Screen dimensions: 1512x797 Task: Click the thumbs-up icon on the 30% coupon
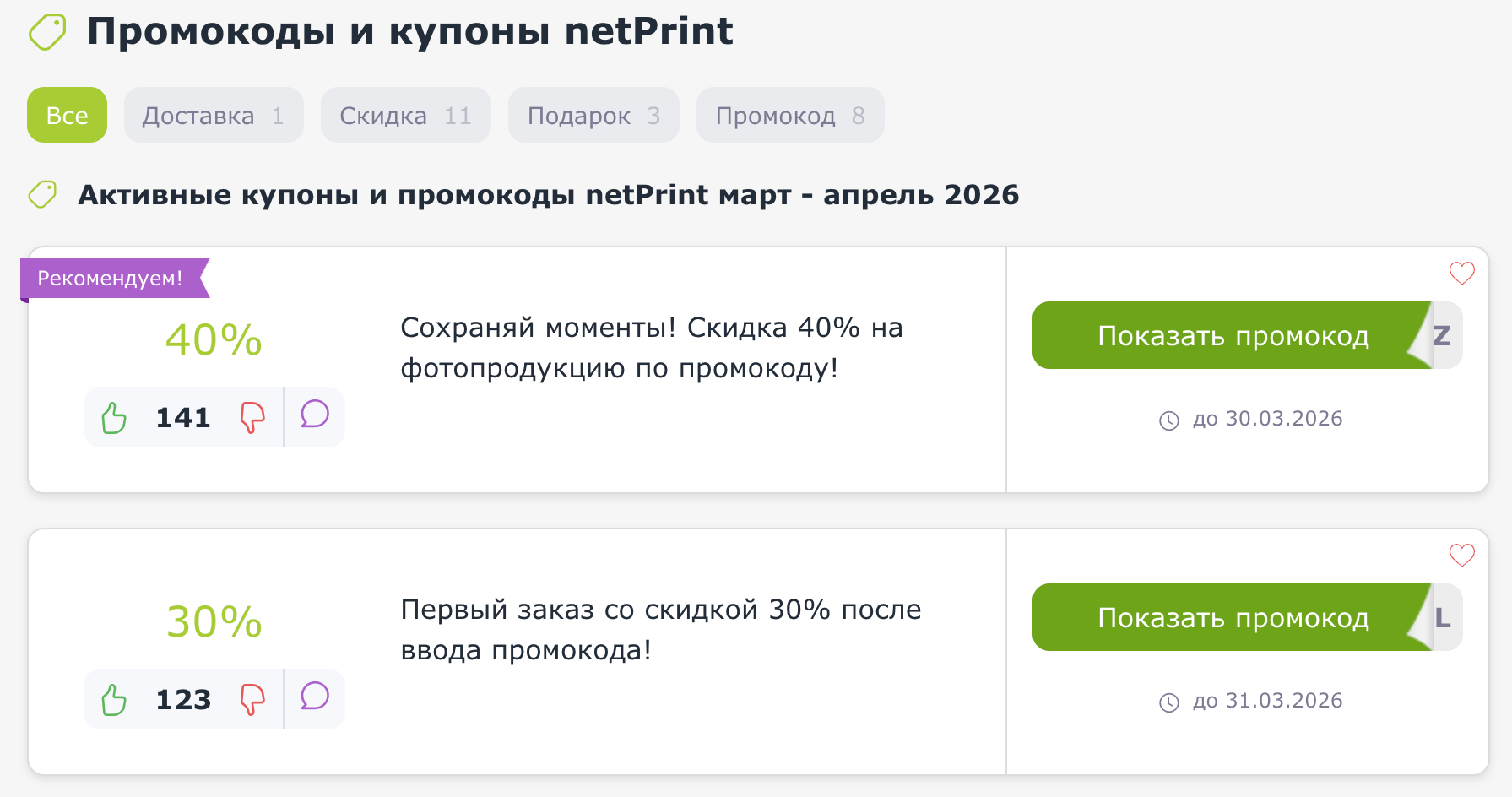(x=114, y=699)
